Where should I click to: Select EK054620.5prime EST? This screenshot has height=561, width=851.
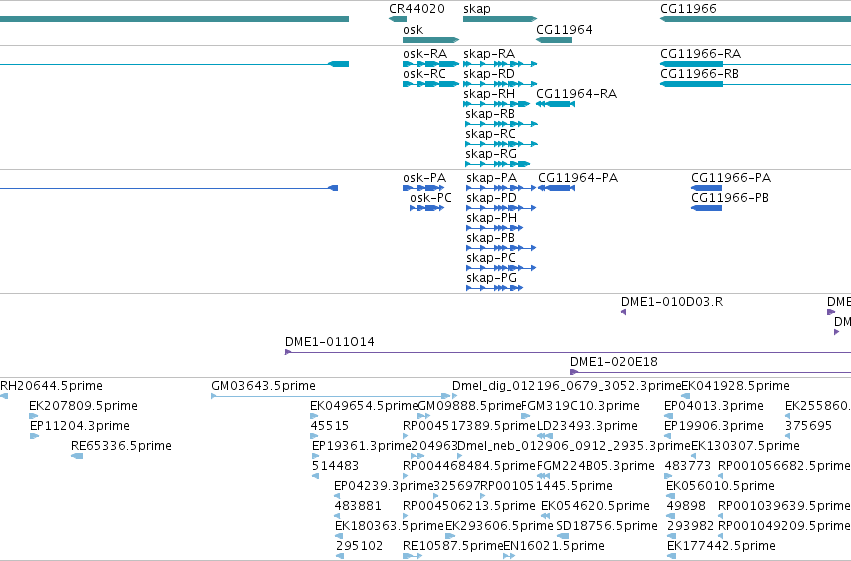coord(545,516)
